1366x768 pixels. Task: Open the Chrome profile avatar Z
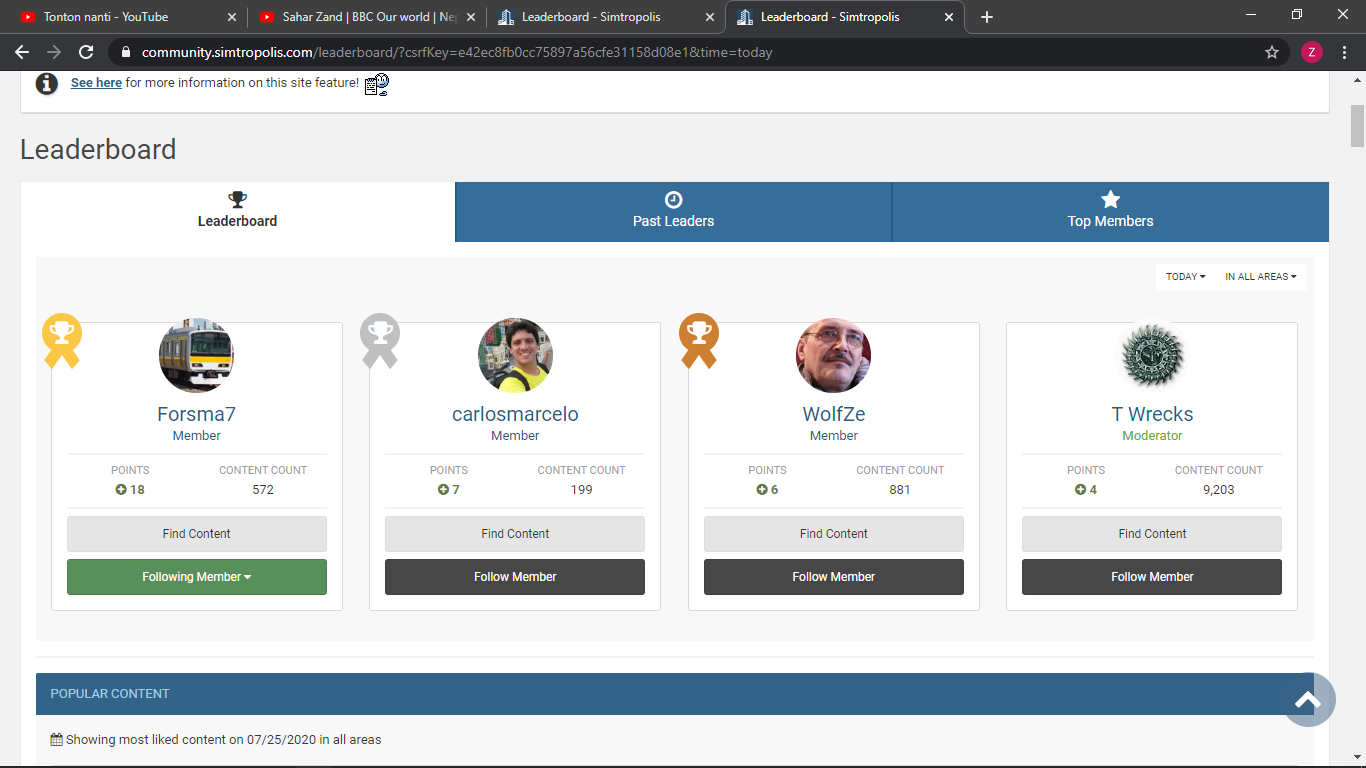coord(1312,52)
